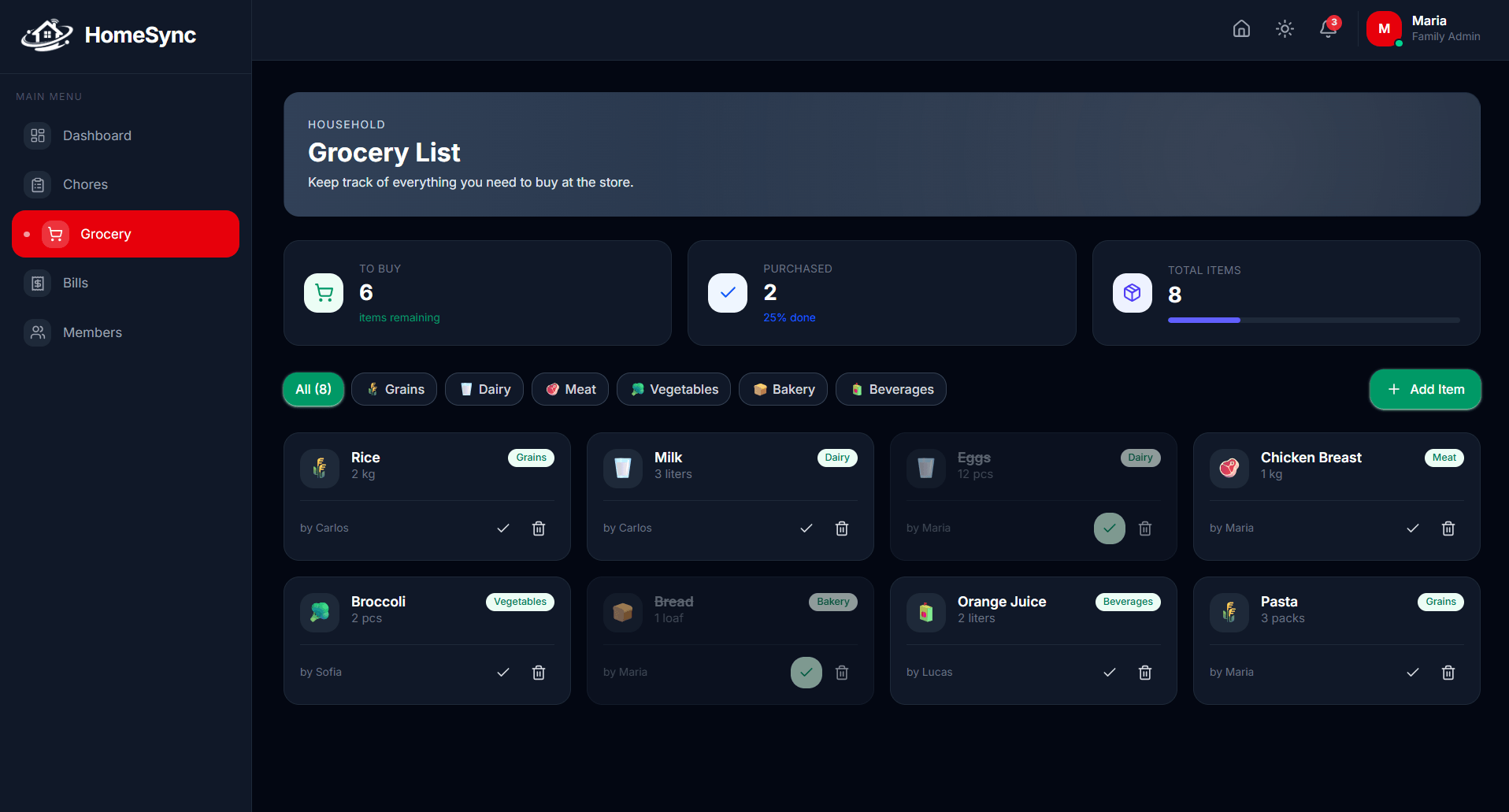Mark Chicken Breast as purchased

[x=1412, y=528]
